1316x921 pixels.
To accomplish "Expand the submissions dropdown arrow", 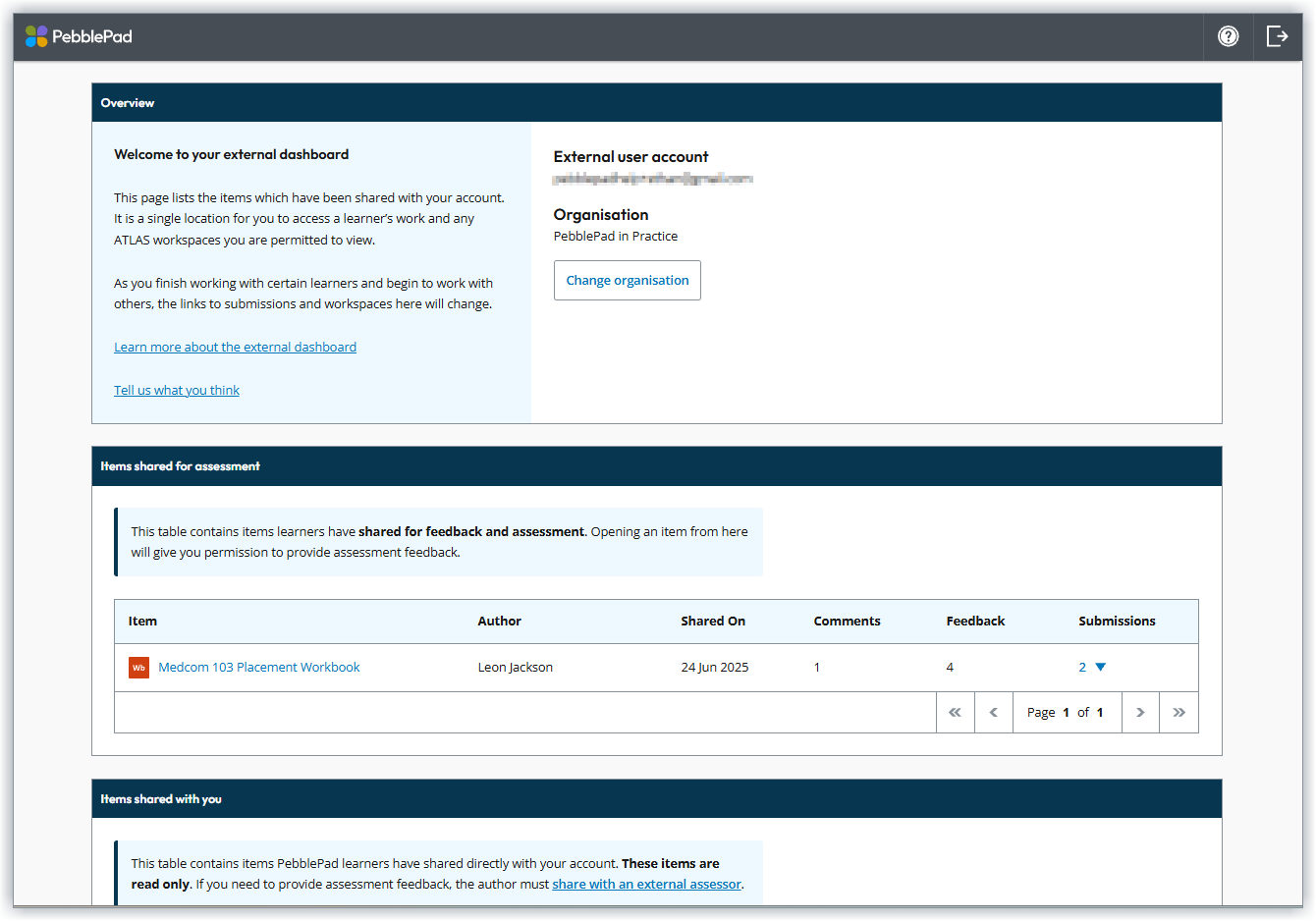I will coord(1101,668).
